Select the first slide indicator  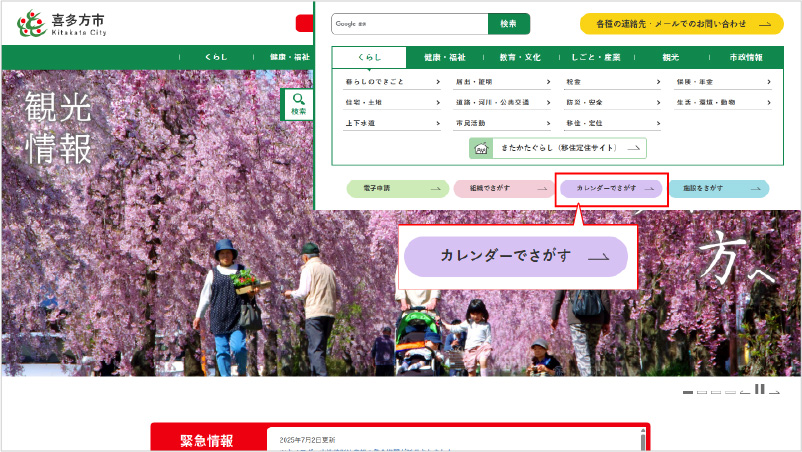click(688, 392)
